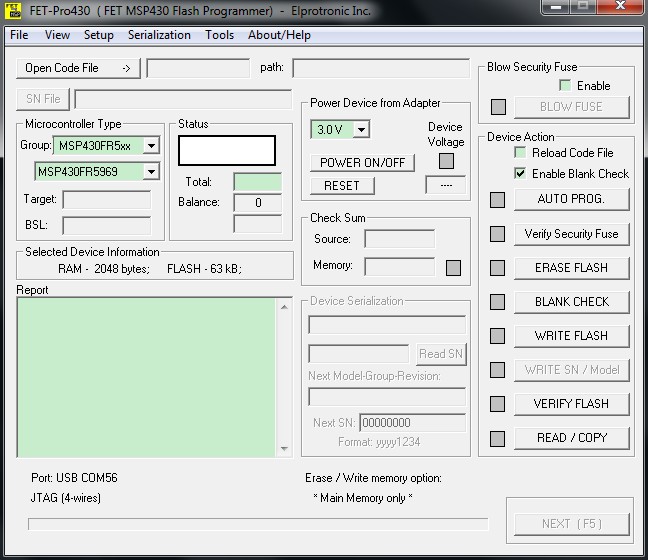Screen dimensions: 648x560
Task: Open the 3.0 V supply voltage dropdown
Action: pos(361,130)
